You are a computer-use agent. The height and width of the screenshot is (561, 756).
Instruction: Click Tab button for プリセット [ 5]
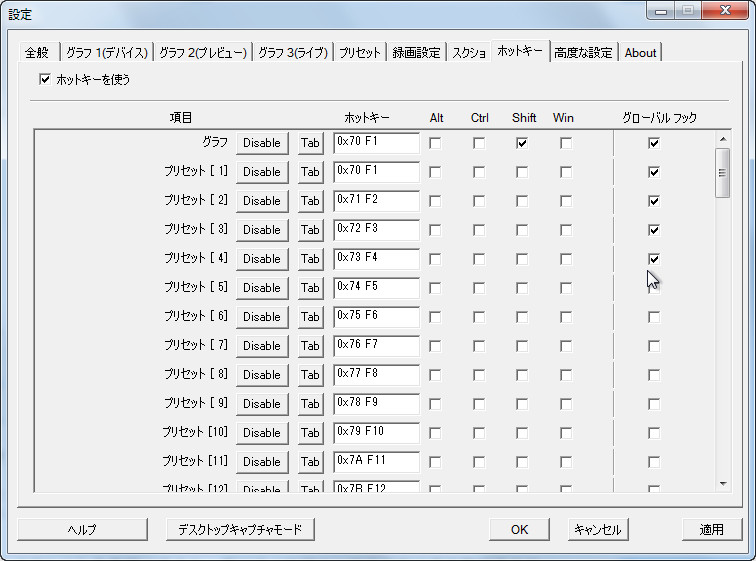click(x=310, y=288)
